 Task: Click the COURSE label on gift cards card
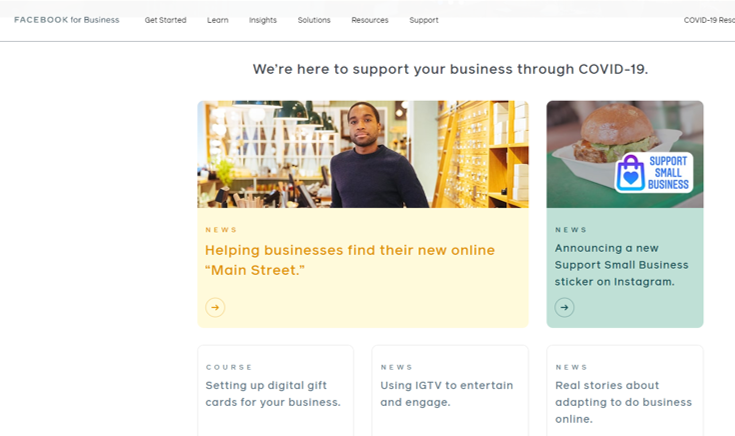229,367
